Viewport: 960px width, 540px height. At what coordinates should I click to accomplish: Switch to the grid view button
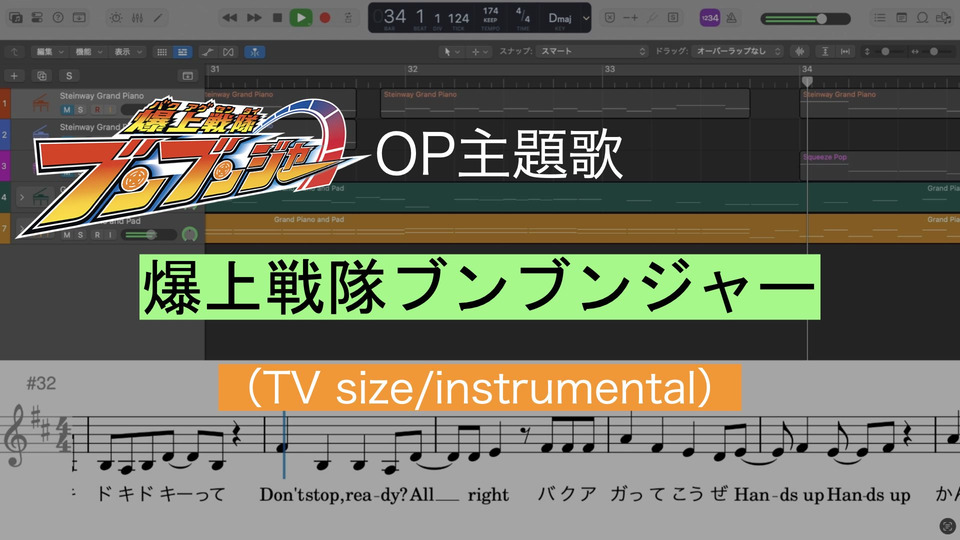tap(162, 52)
